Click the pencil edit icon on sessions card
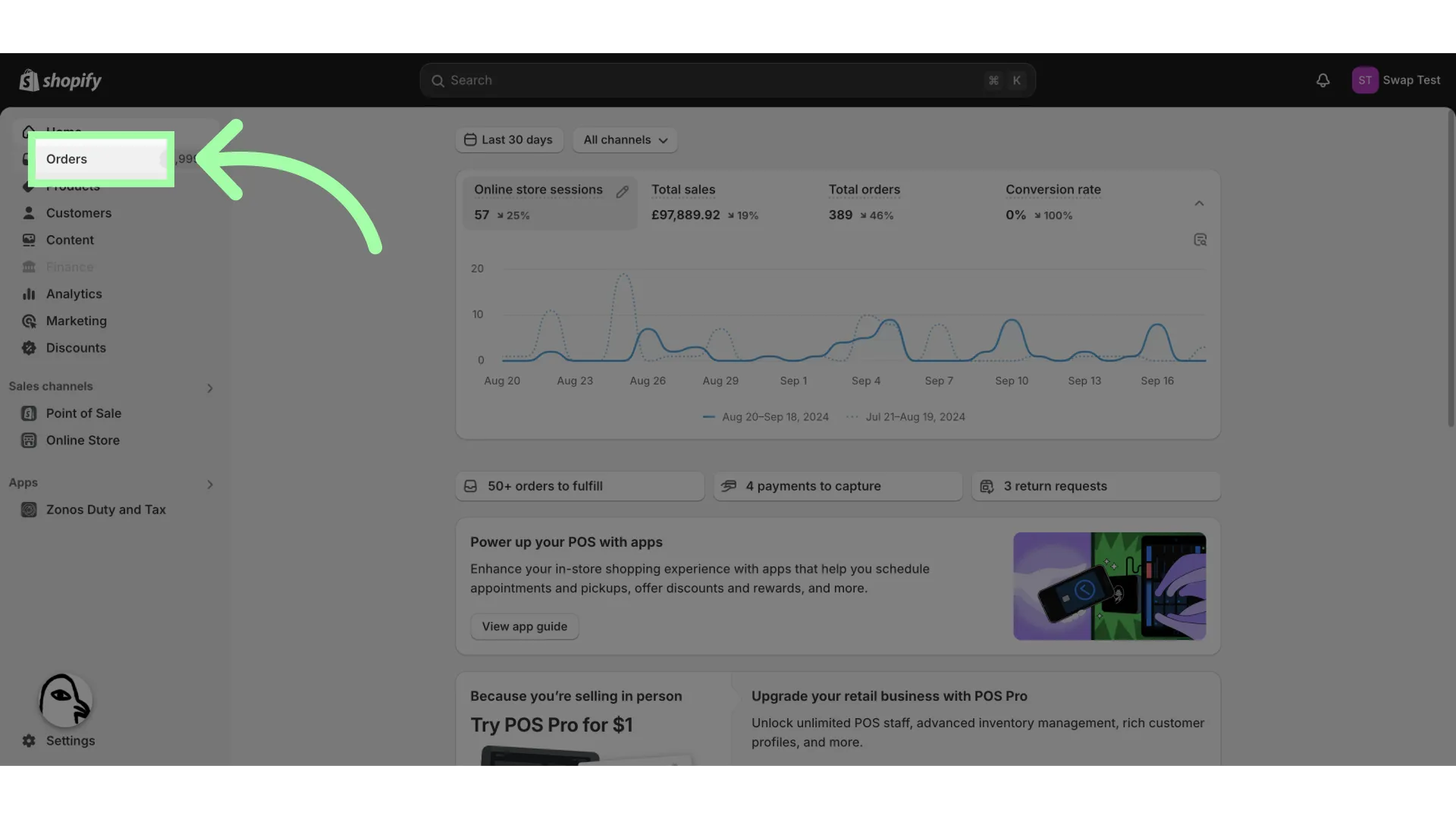The width and height of the screenshot is (1456, 819). point(622,192)
